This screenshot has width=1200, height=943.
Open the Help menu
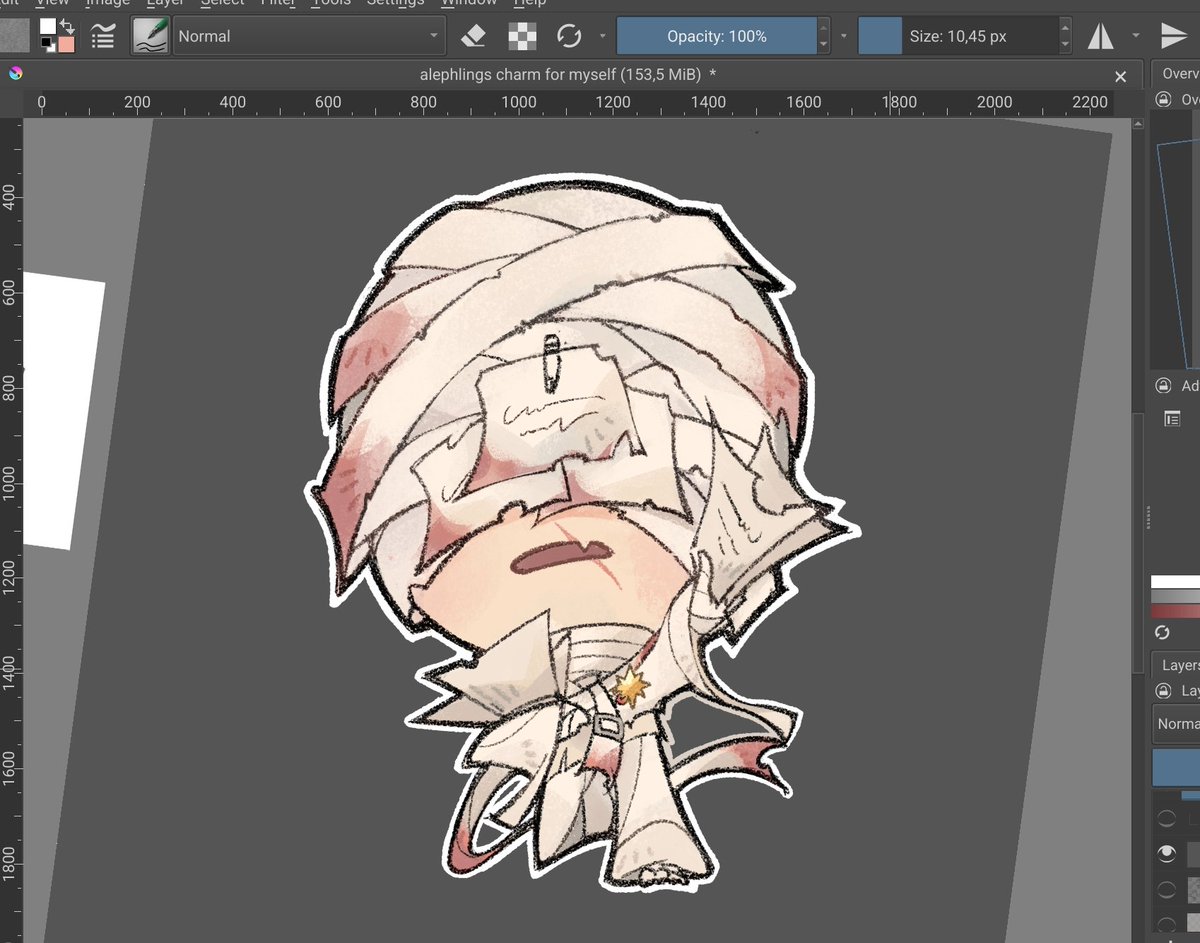click(530, 3)
